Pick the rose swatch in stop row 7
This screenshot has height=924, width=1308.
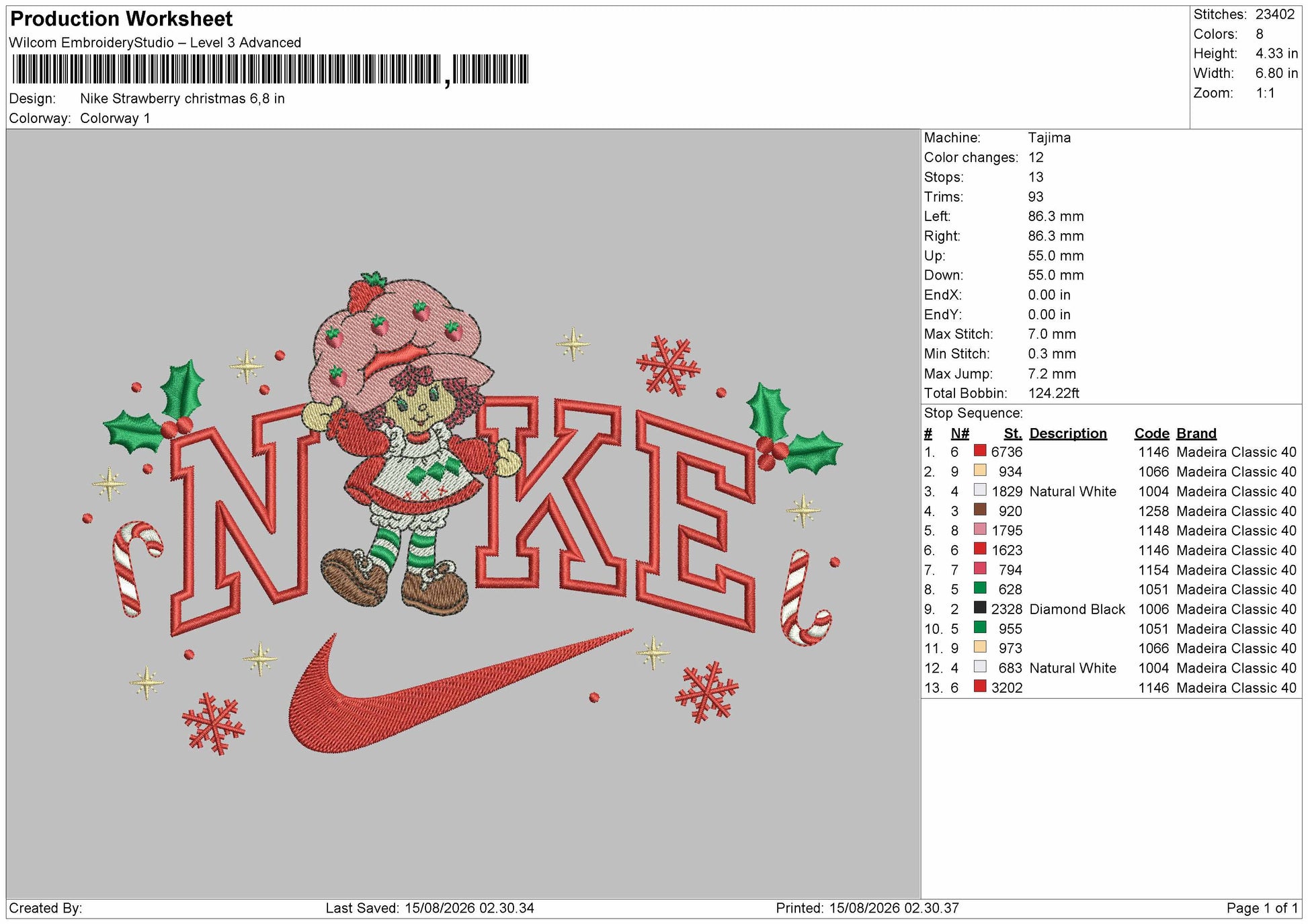pyautogui.click(x=980, y=569)
